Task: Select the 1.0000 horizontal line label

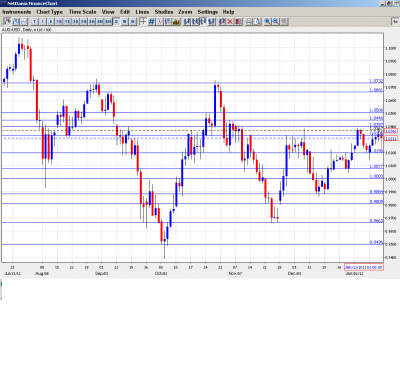Action: click(376, 176)
